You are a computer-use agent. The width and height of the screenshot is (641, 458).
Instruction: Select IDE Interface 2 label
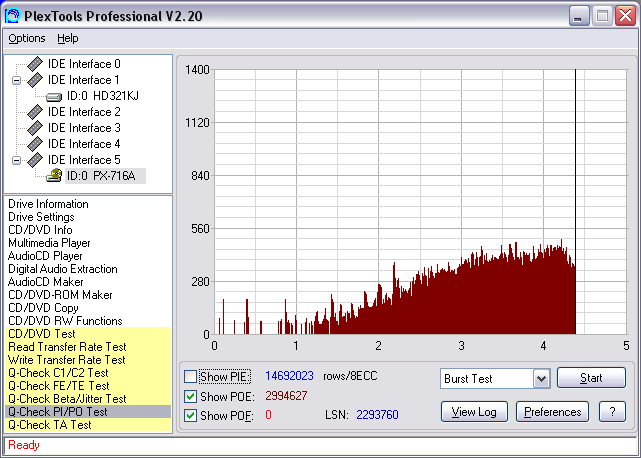(x=84, y=112)
